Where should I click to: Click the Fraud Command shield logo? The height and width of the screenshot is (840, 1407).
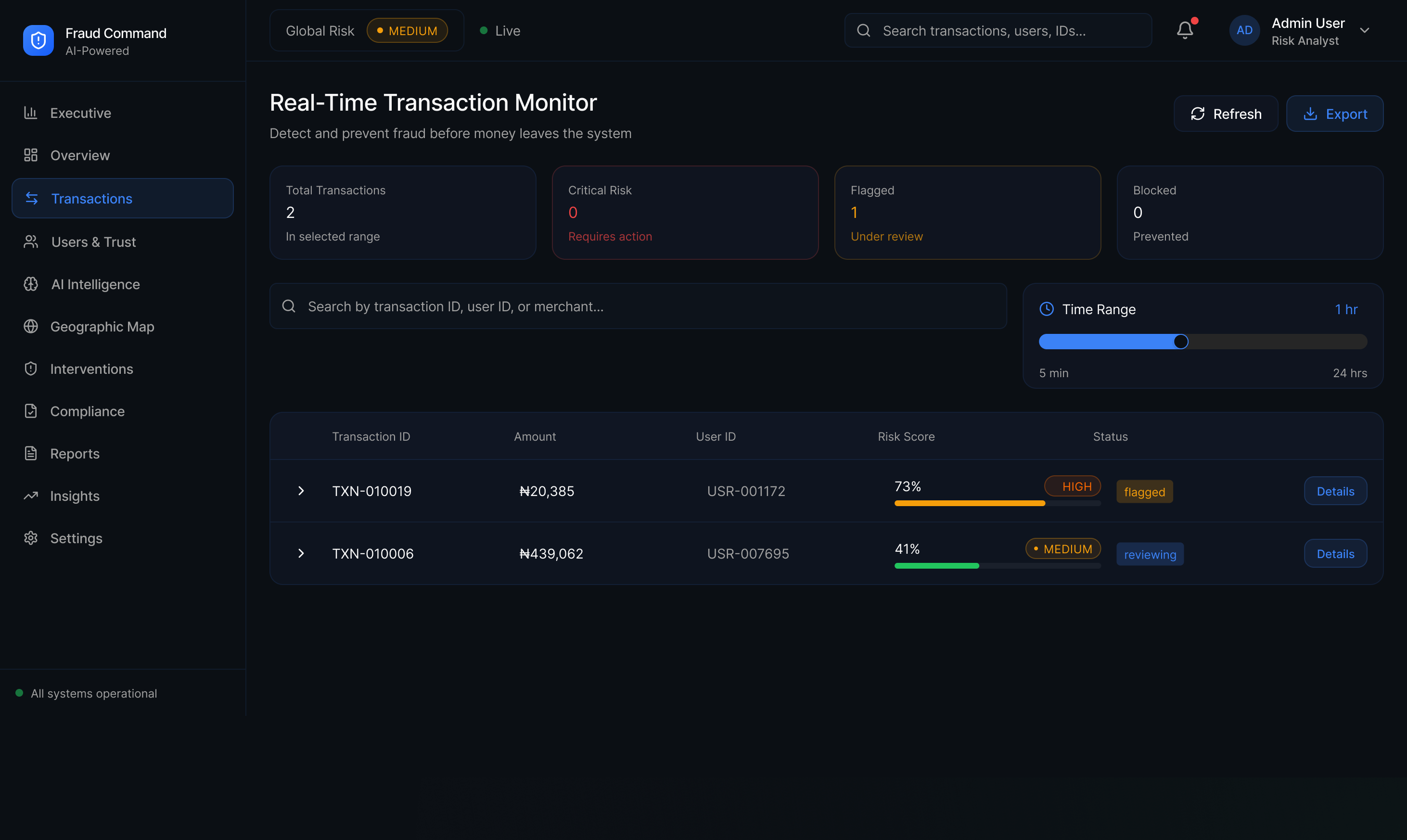tap(38, 41)
